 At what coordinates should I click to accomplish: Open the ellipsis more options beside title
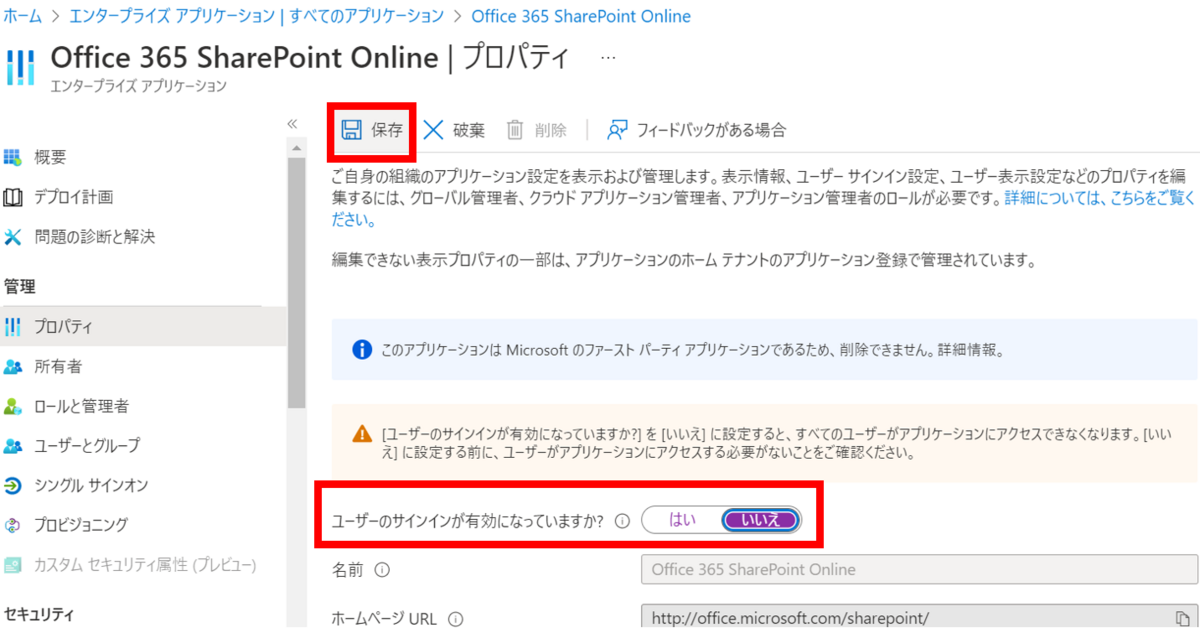608,59
